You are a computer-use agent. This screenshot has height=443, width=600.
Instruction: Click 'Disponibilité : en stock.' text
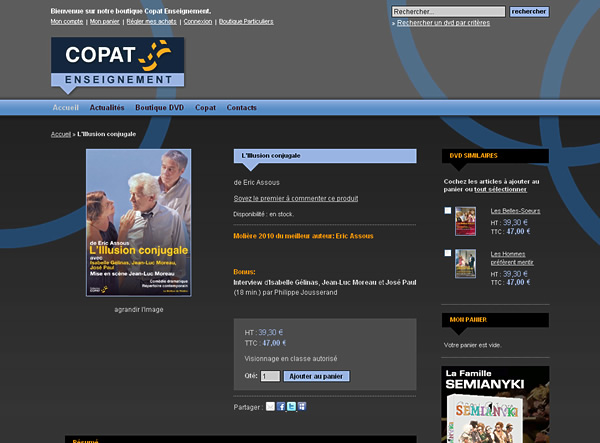(x=264, y=214)
